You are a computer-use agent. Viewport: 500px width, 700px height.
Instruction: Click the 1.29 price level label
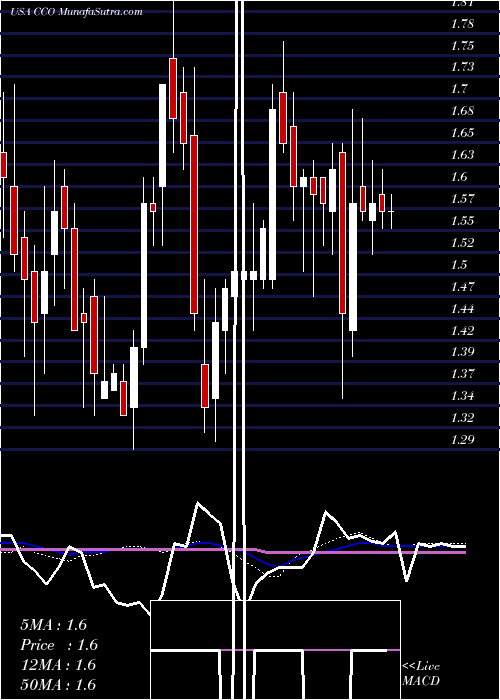pos(462,440)
